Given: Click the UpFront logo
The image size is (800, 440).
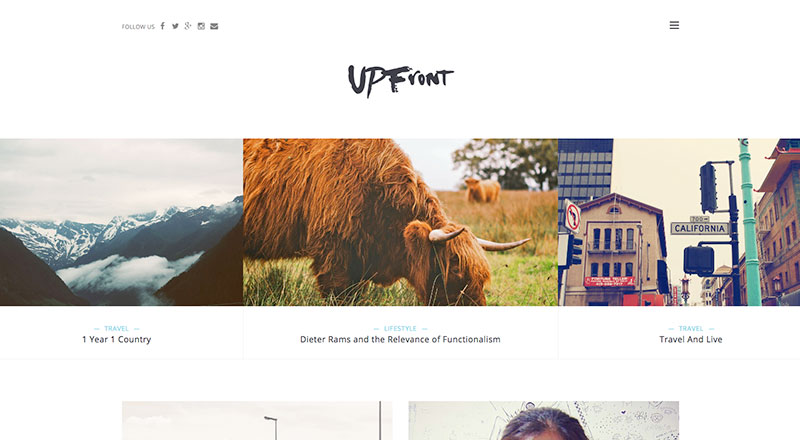Looking at the screenshot, I should [401, 80].
